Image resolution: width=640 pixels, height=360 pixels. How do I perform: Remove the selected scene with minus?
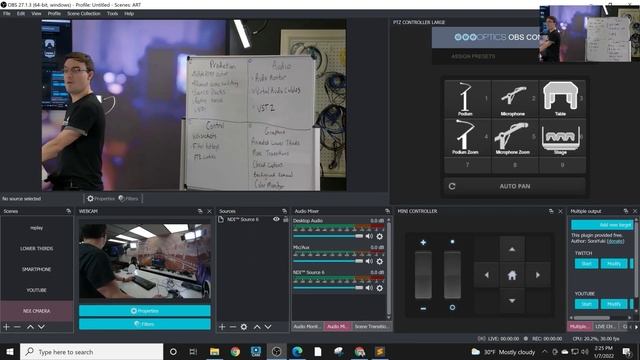tap(17, 327)
